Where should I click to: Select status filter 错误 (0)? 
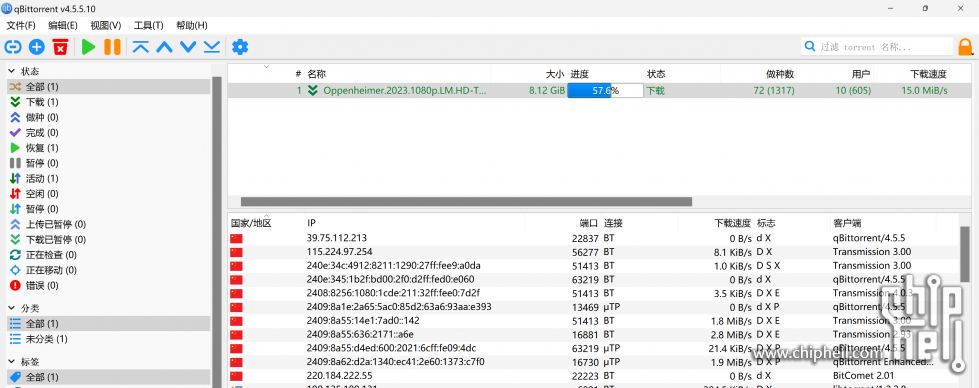tap(109, 286)
